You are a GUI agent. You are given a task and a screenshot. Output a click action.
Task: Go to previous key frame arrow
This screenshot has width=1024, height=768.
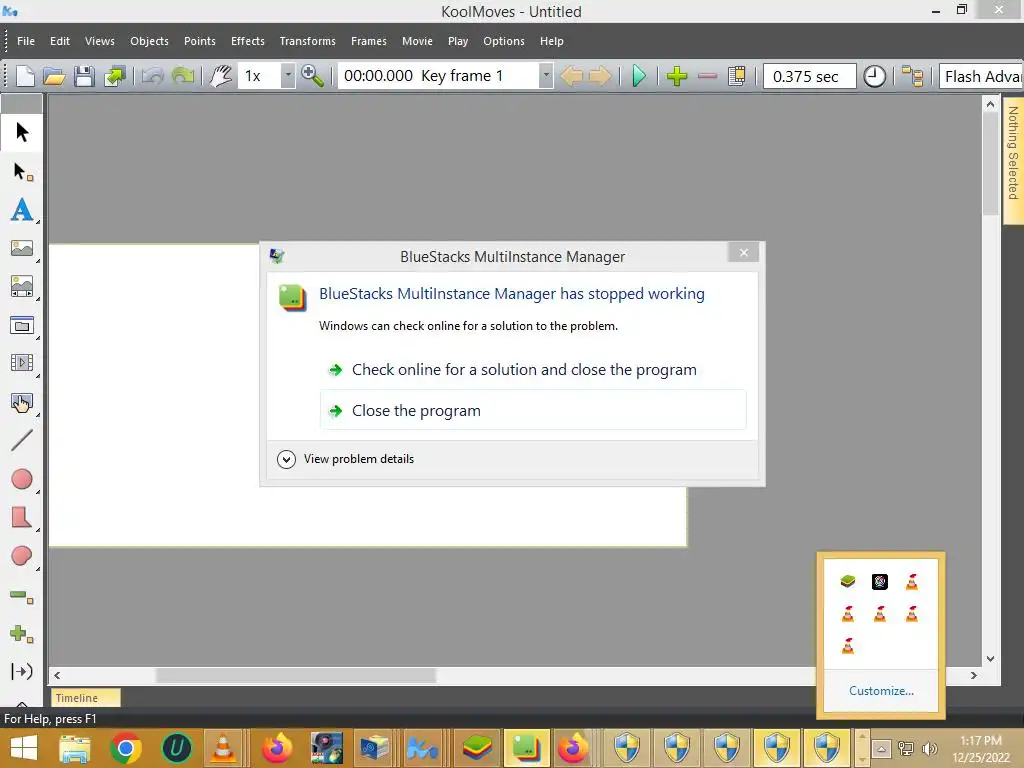click(571, 76)
